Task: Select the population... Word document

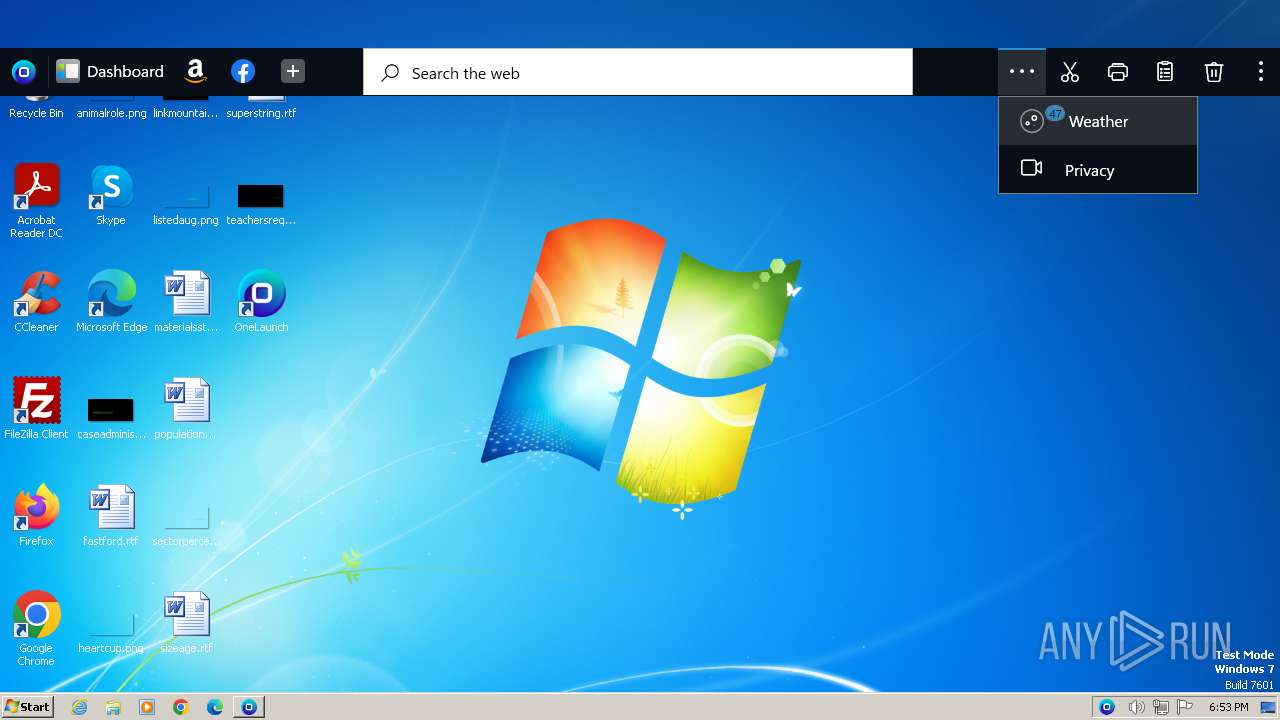Action: [186, 408]
